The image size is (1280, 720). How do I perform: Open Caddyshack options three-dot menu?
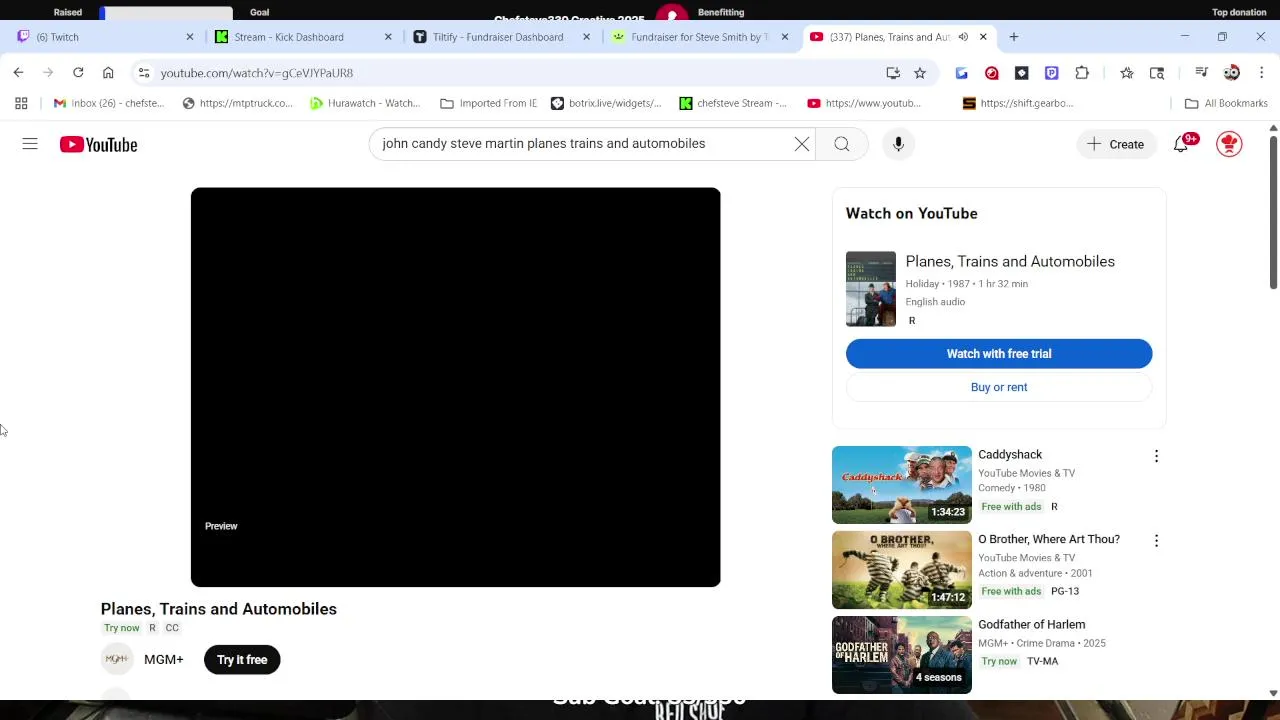pyautogui.click(x=1156, y=456)
